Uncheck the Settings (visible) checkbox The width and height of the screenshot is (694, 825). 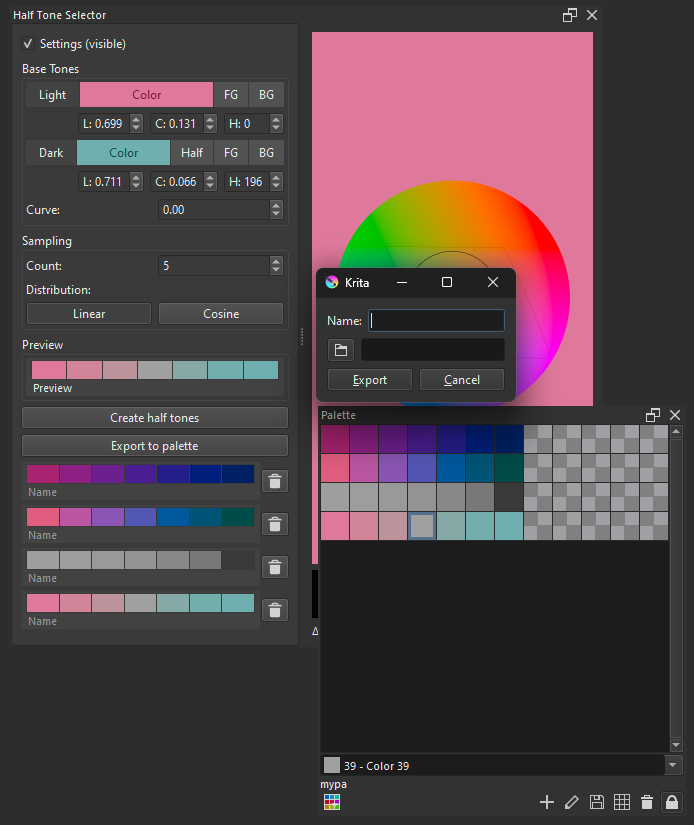(x=28, y=44)
